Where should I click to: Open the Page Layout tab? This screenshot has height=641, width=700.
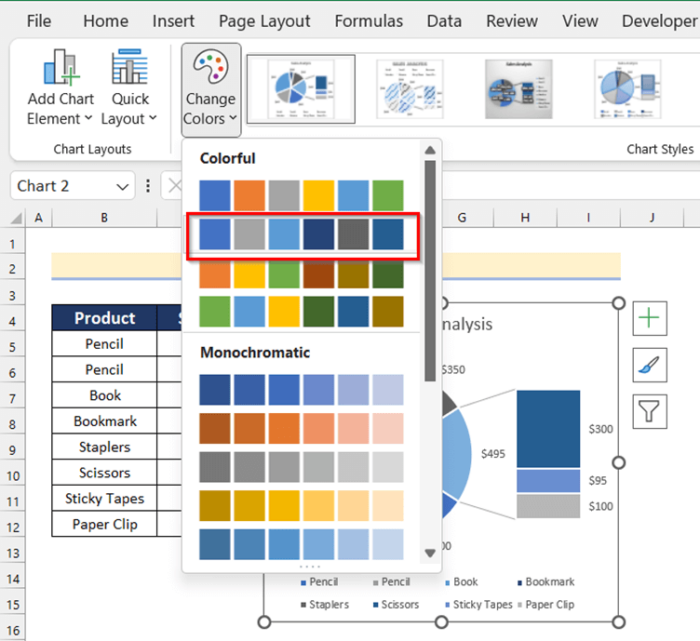tap(264, 21)
